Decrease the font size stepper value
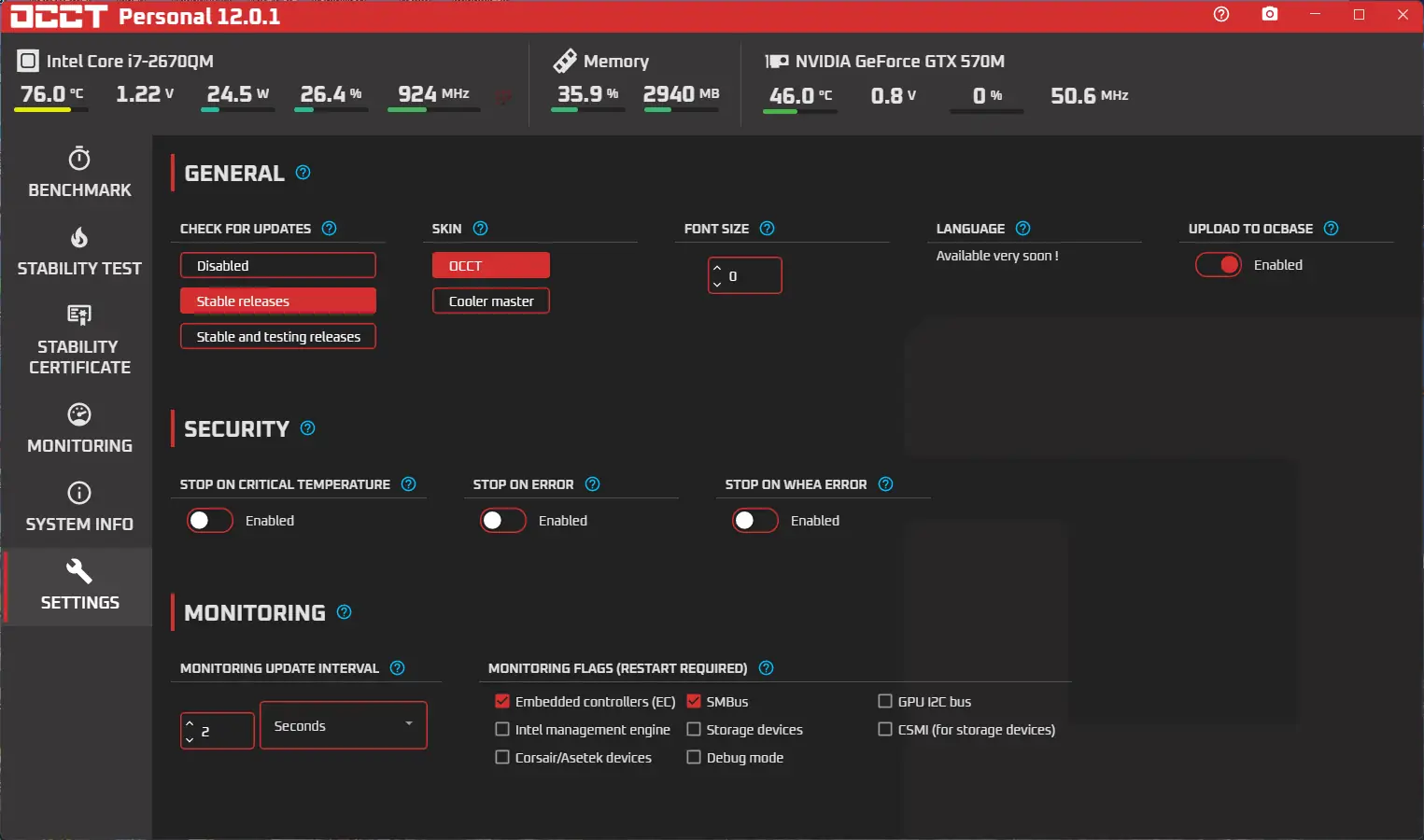The width and height of the screenshot is (1424, 840). 717,284
